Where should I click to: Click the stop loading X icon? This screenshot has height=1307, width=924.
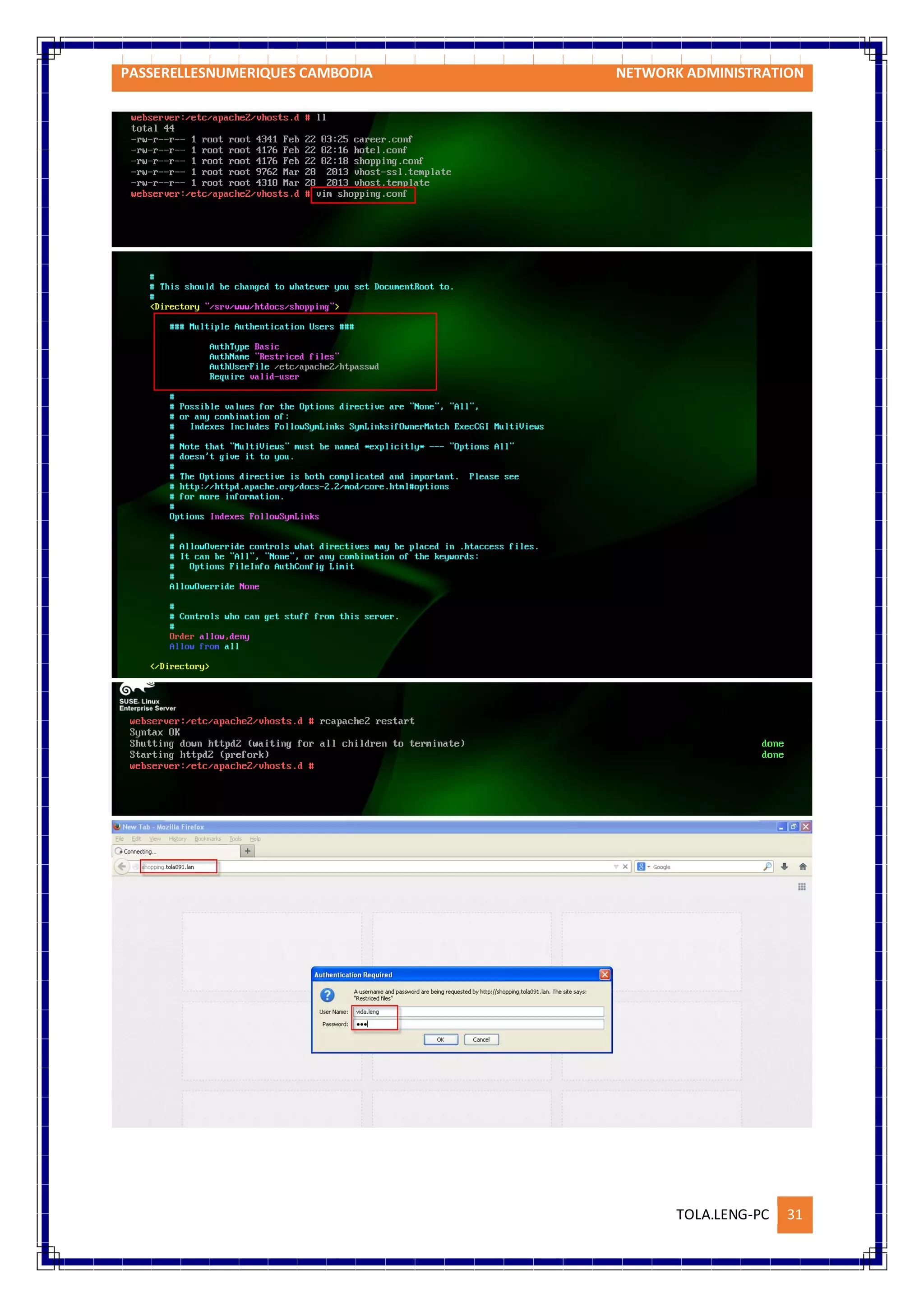point(625,867)
